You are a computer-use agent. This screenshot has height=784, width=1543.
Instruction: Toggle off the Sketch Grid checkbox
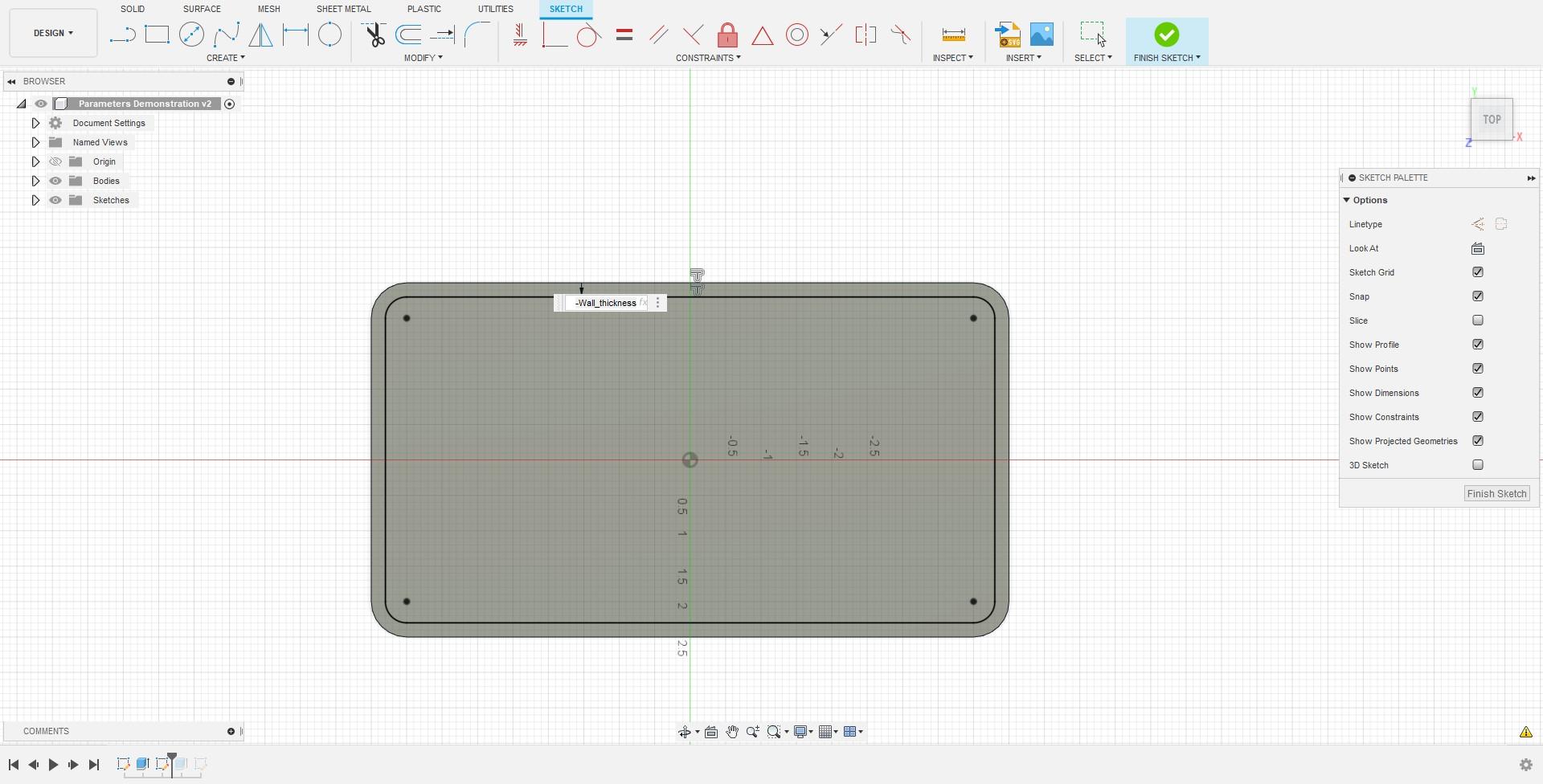pos(1478,272)
